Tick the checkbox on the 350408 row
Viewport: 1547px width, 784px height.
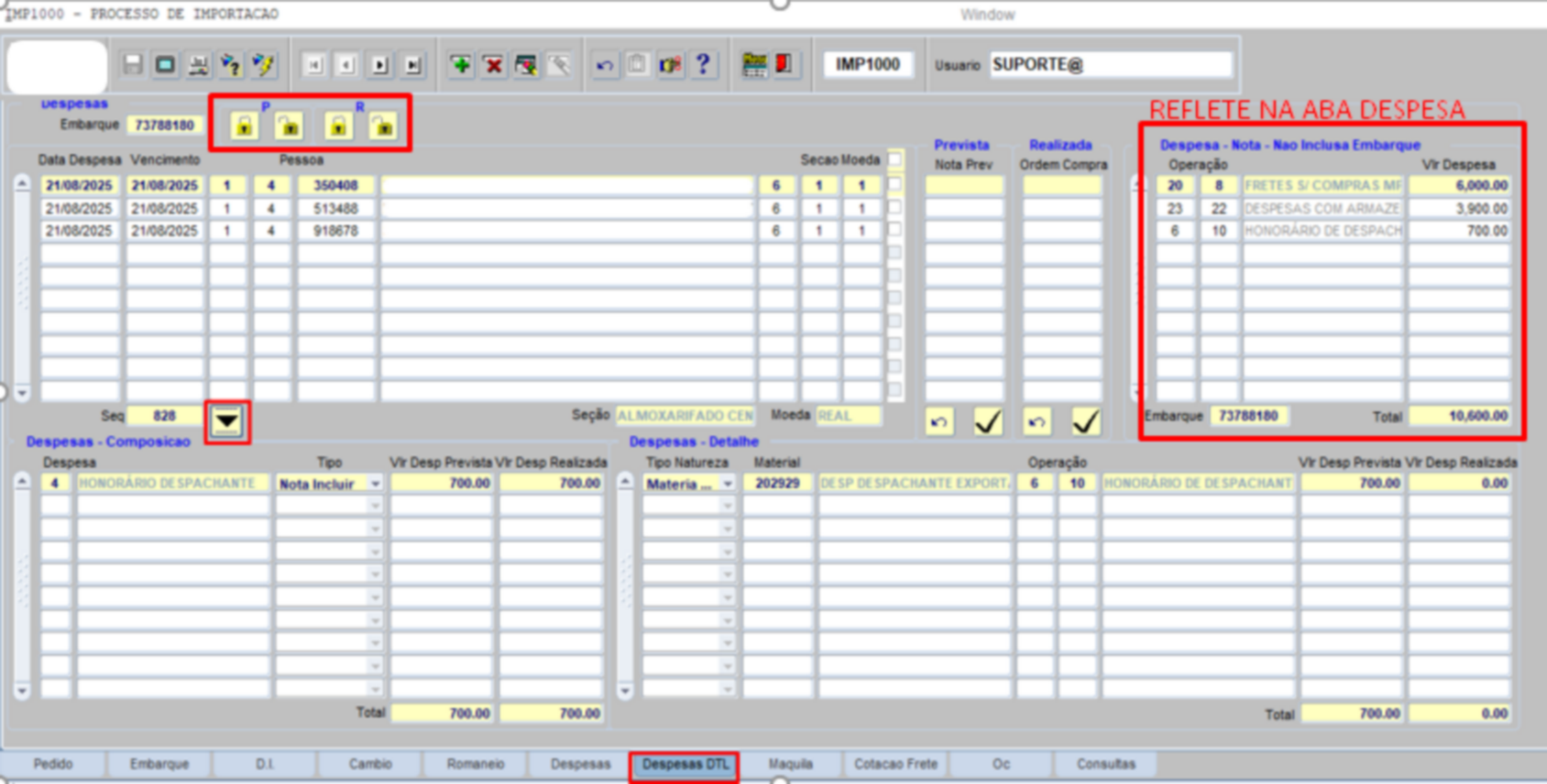coord(895,184)
